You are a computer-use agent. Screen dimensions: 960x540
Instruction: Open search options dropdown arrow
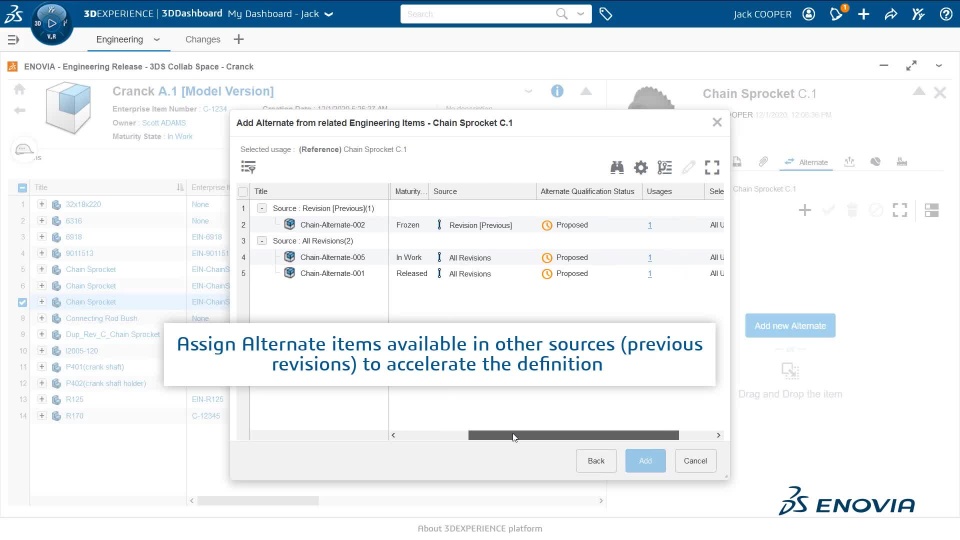(x=580, y=13)
